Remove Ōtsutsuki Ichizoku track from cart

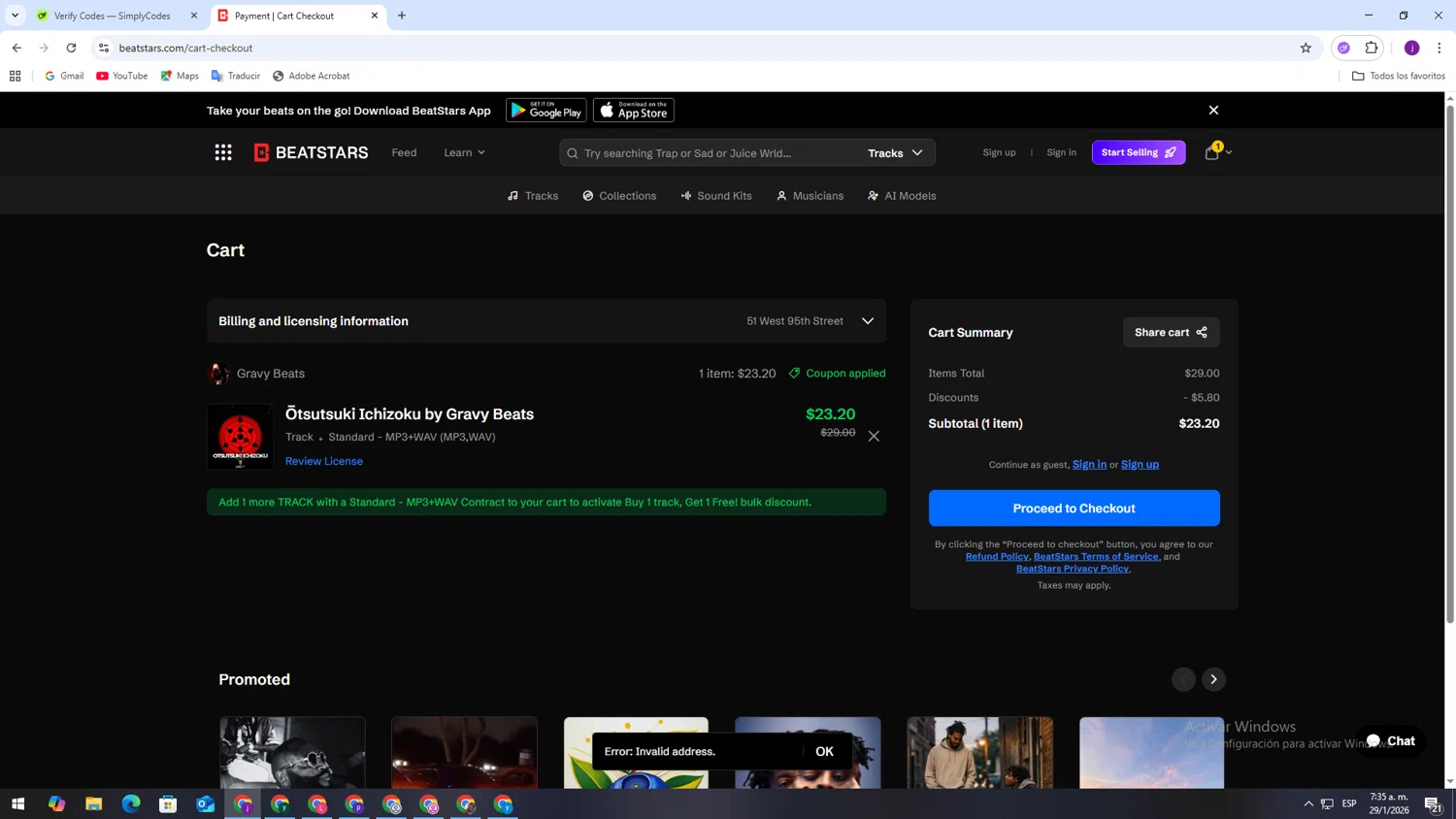pyautogui.click(x=874, y=436)
